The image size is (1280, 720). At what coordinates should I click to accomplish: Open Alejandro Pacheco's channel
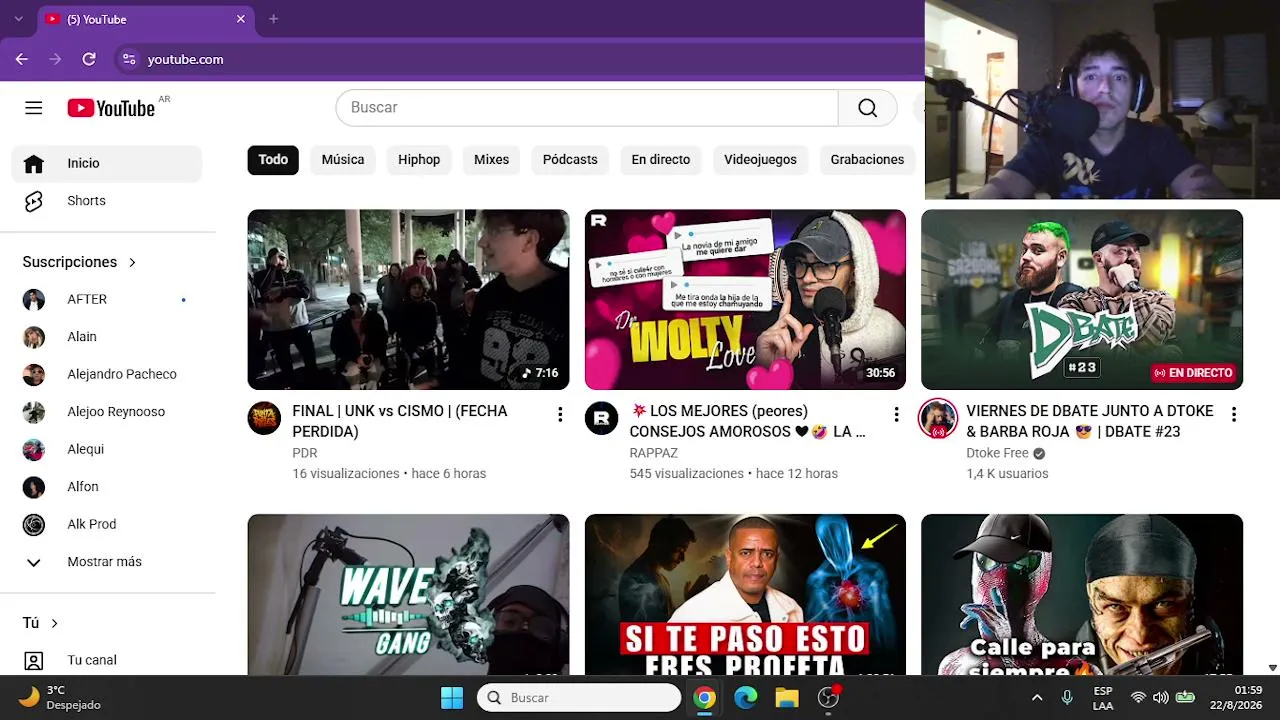point(108,374)
